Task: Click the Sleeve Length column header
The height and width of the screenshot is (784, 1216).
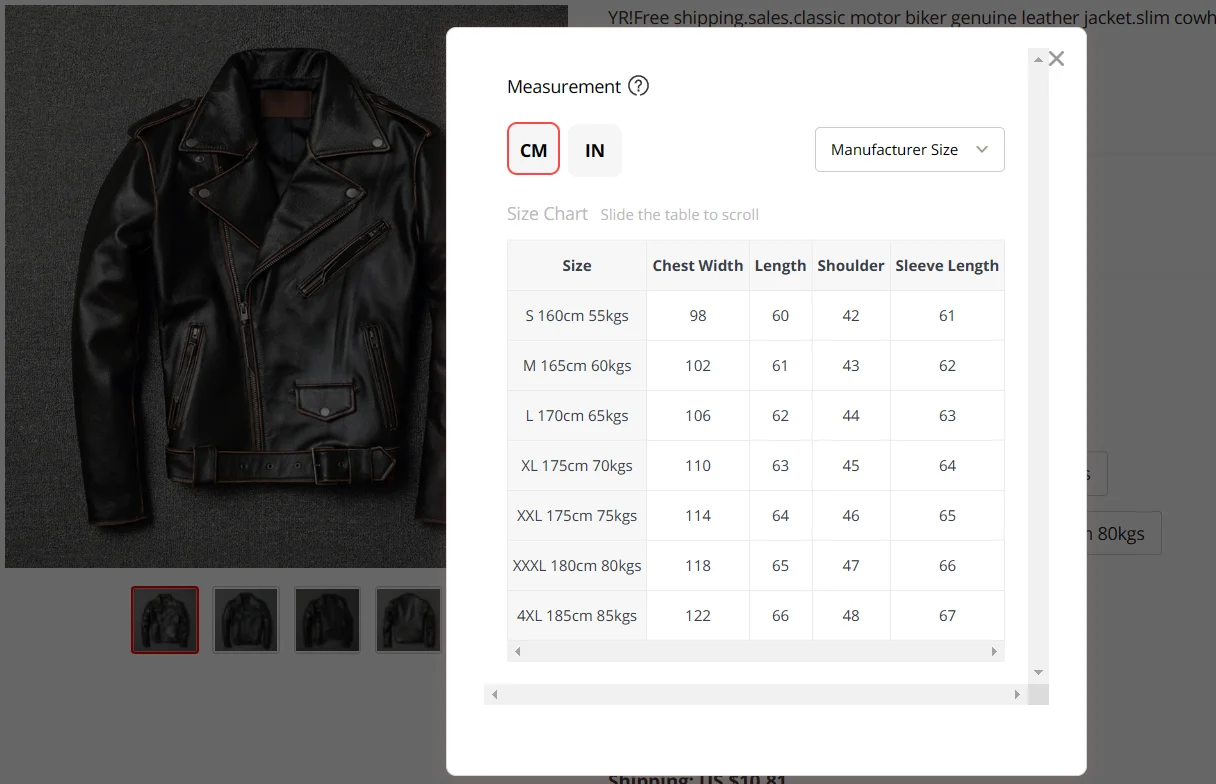Action: [x=947, y=265]
